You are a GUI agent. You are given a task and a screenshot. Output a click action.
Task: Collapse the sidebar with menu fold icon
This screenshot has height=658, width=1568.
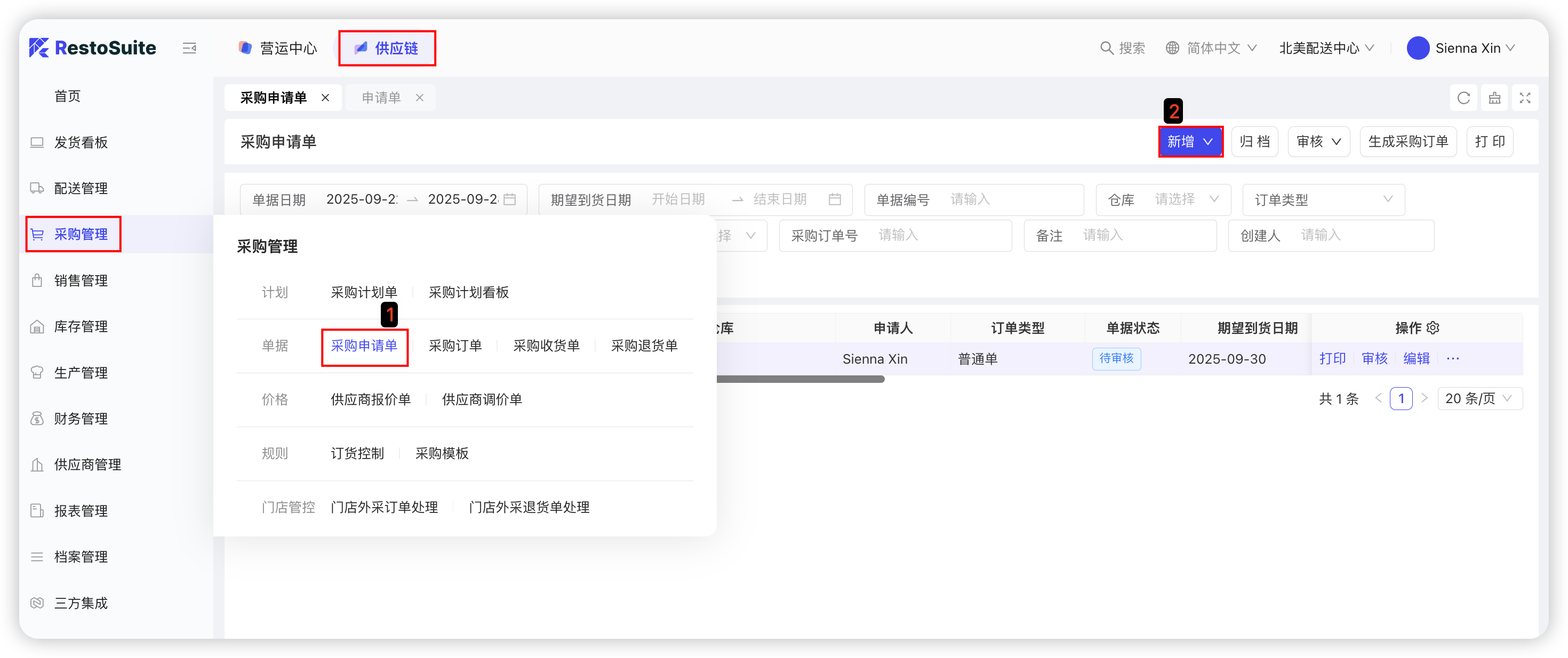point(189,48)
